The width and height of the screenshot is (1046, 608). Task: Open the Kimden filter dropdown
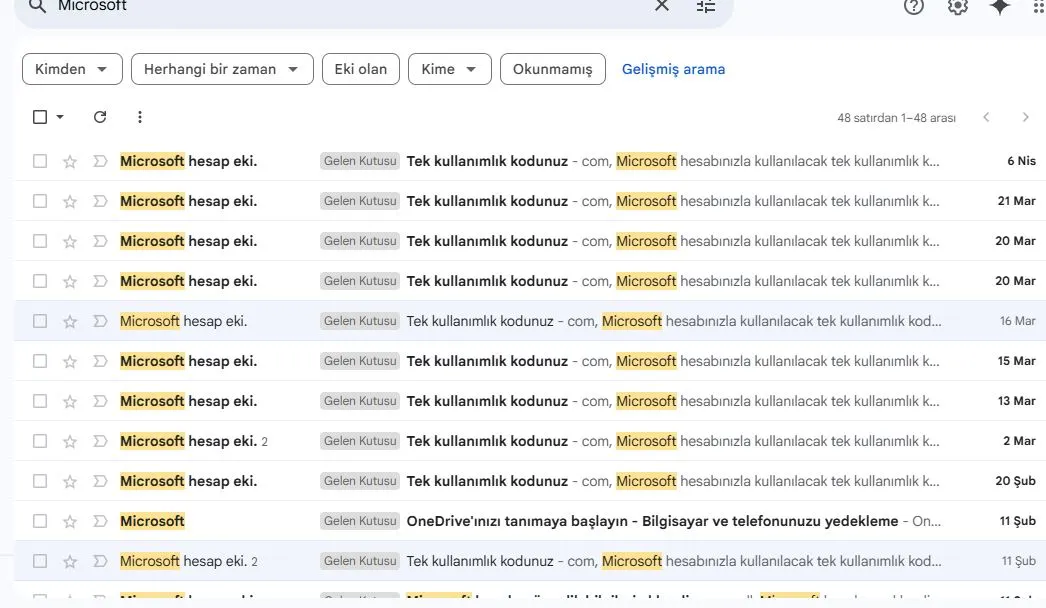[72, 69]
